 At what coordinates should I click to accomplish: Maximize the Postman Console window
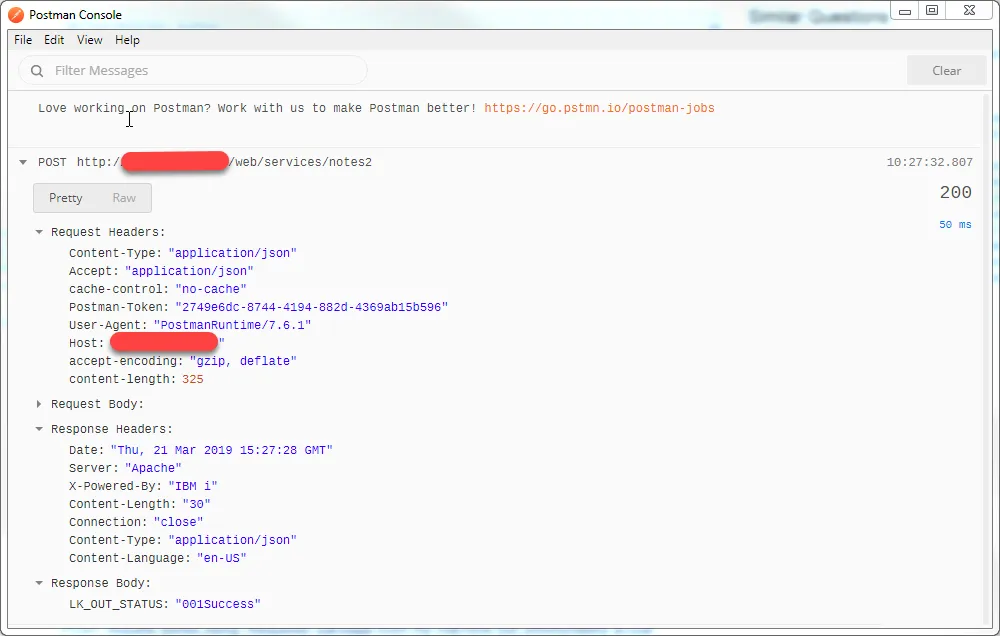click(932, 11)
